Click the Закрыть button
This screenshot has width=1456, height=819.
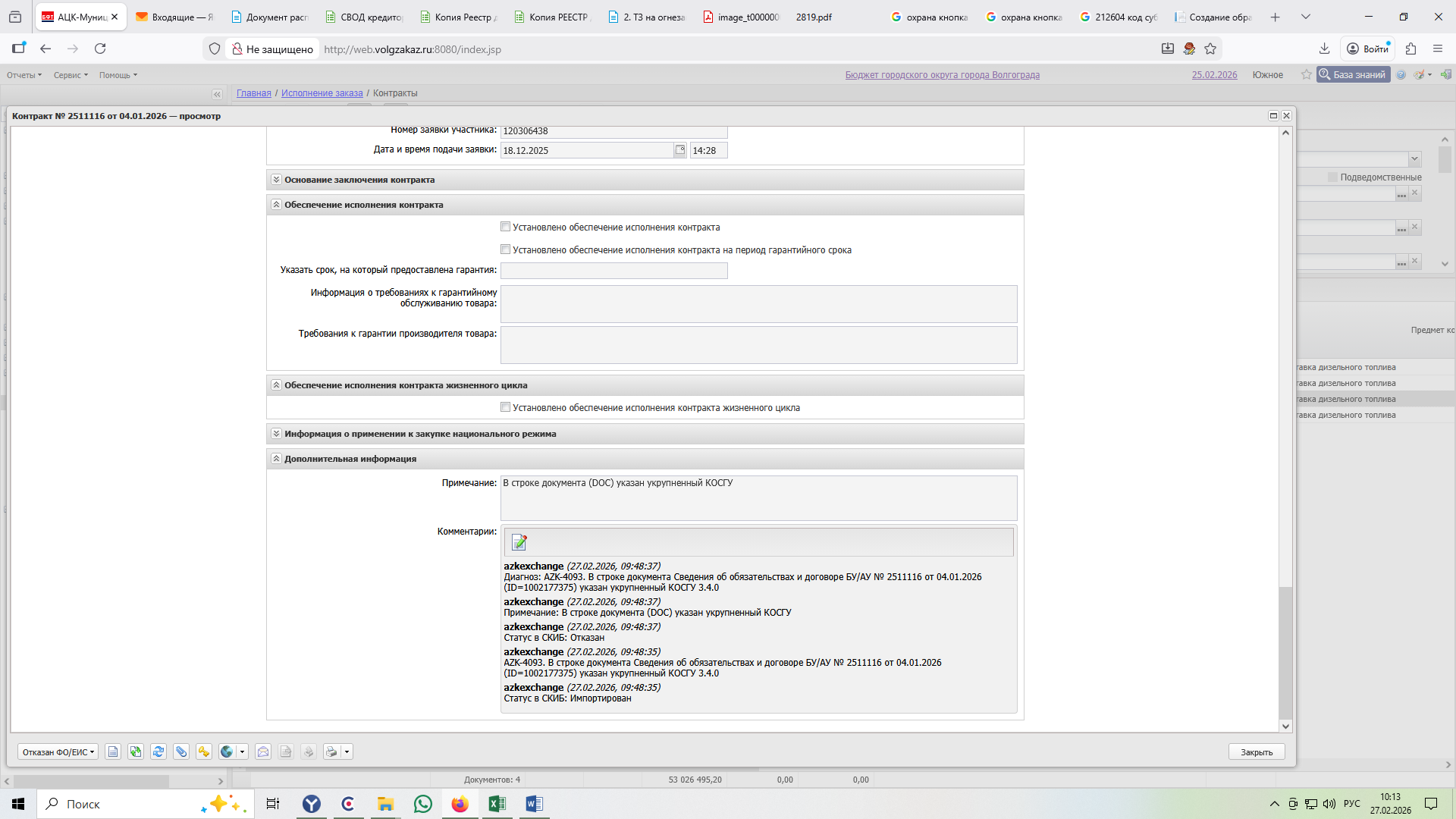tap(1256, 752)
